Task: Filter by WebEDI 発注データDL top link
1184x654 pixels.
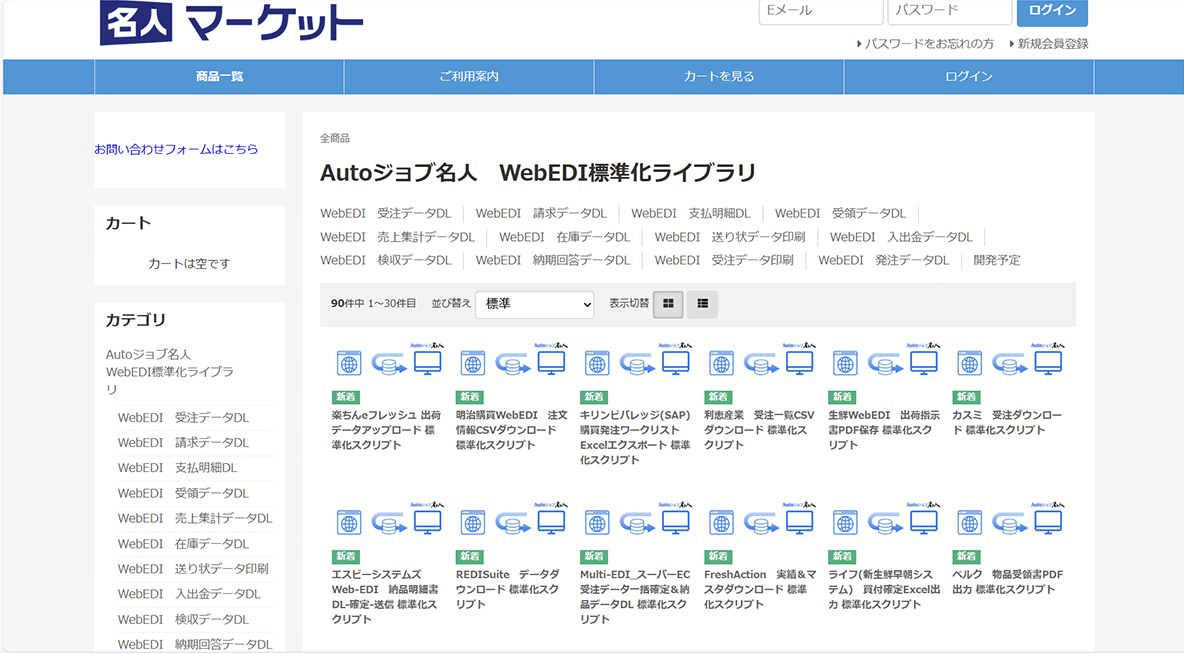Action: click(883, 261)
